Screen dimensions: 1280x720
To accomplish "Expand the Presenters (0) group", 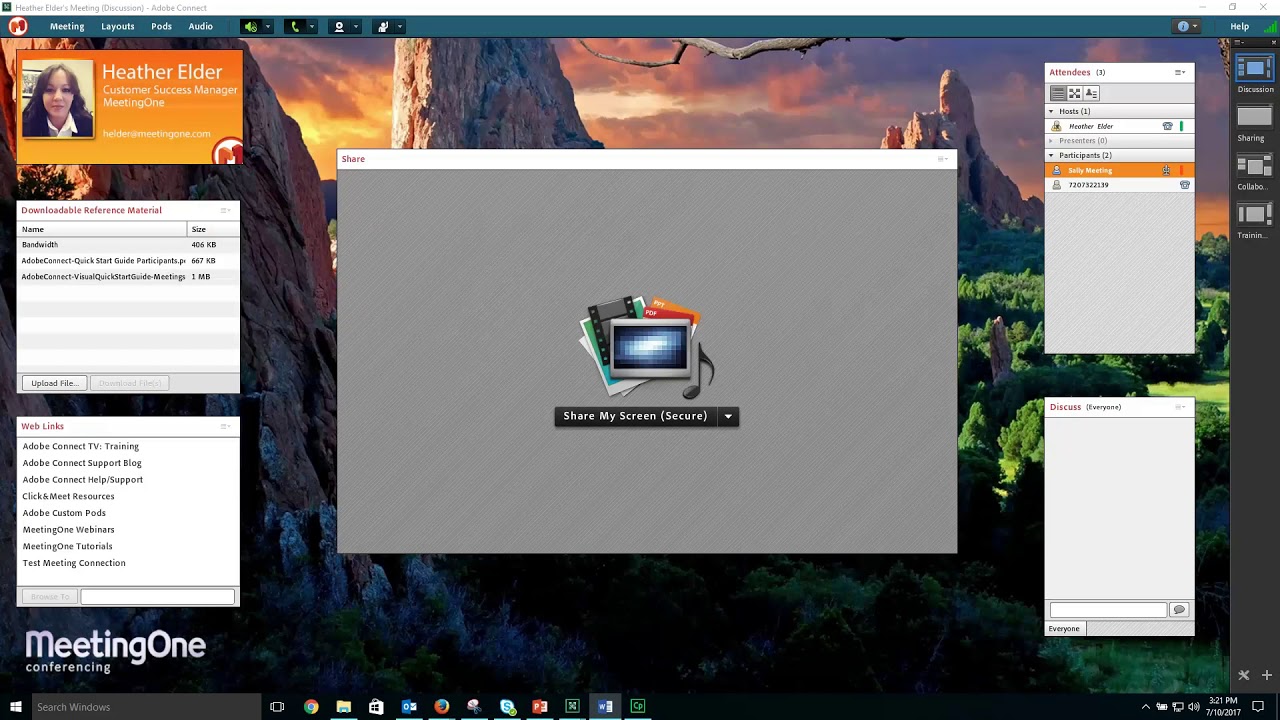I will (x=1051, y=141).
